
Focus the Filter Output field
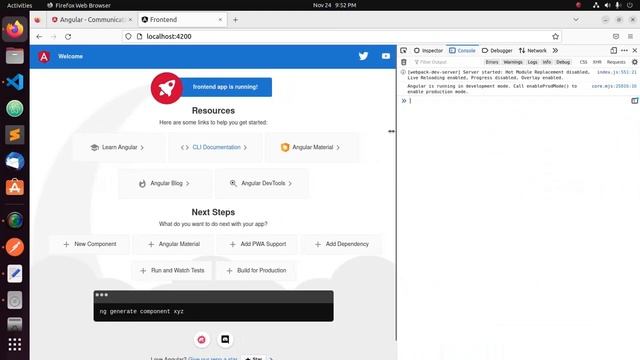447,62
